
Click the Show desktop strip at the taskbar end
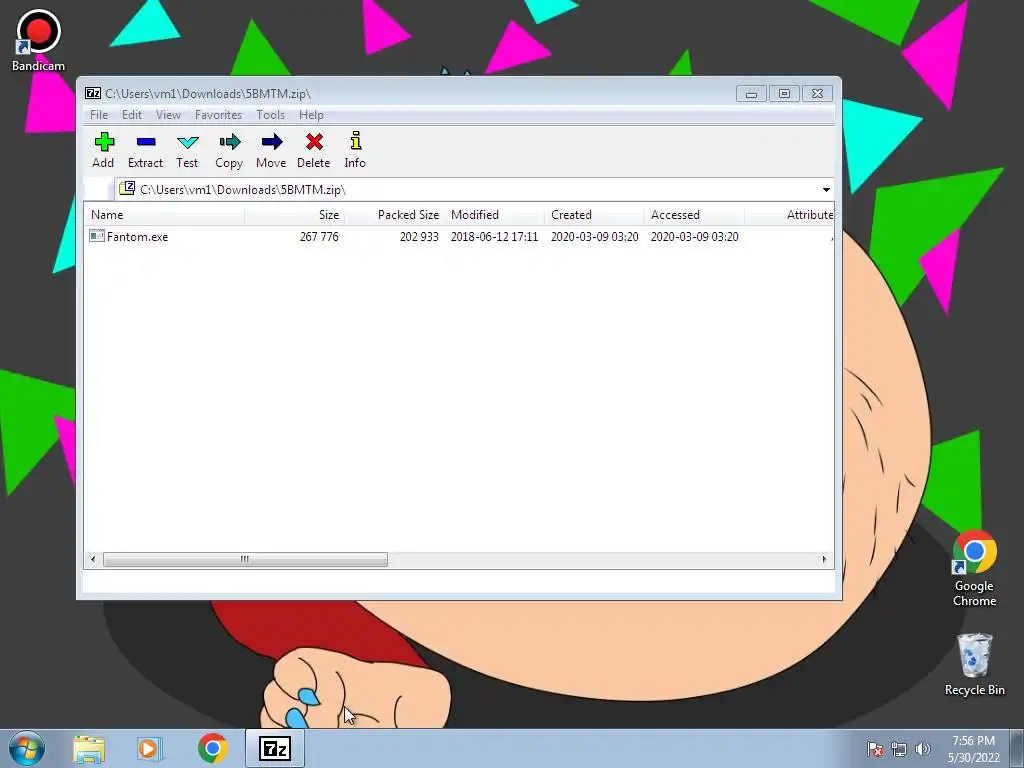tap(1017, 748)
